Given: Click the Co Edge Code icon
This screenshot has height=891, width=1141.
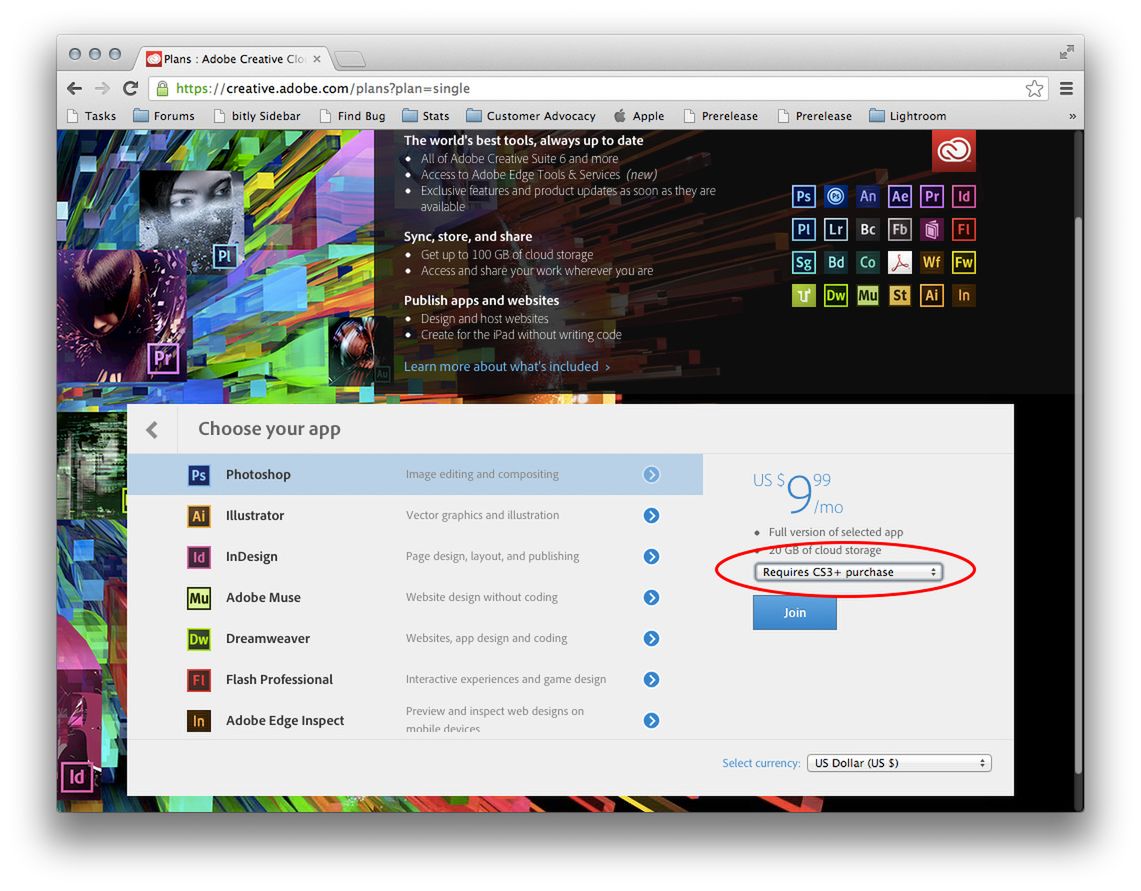Looking at the screenshot, I should tap(867, 262).
